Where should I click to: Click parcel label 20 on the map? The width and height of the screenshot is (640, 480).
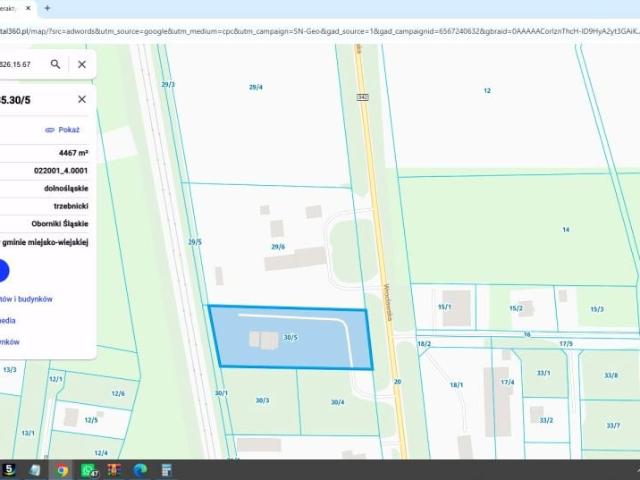pyautogui.click(x=397, y=382)
